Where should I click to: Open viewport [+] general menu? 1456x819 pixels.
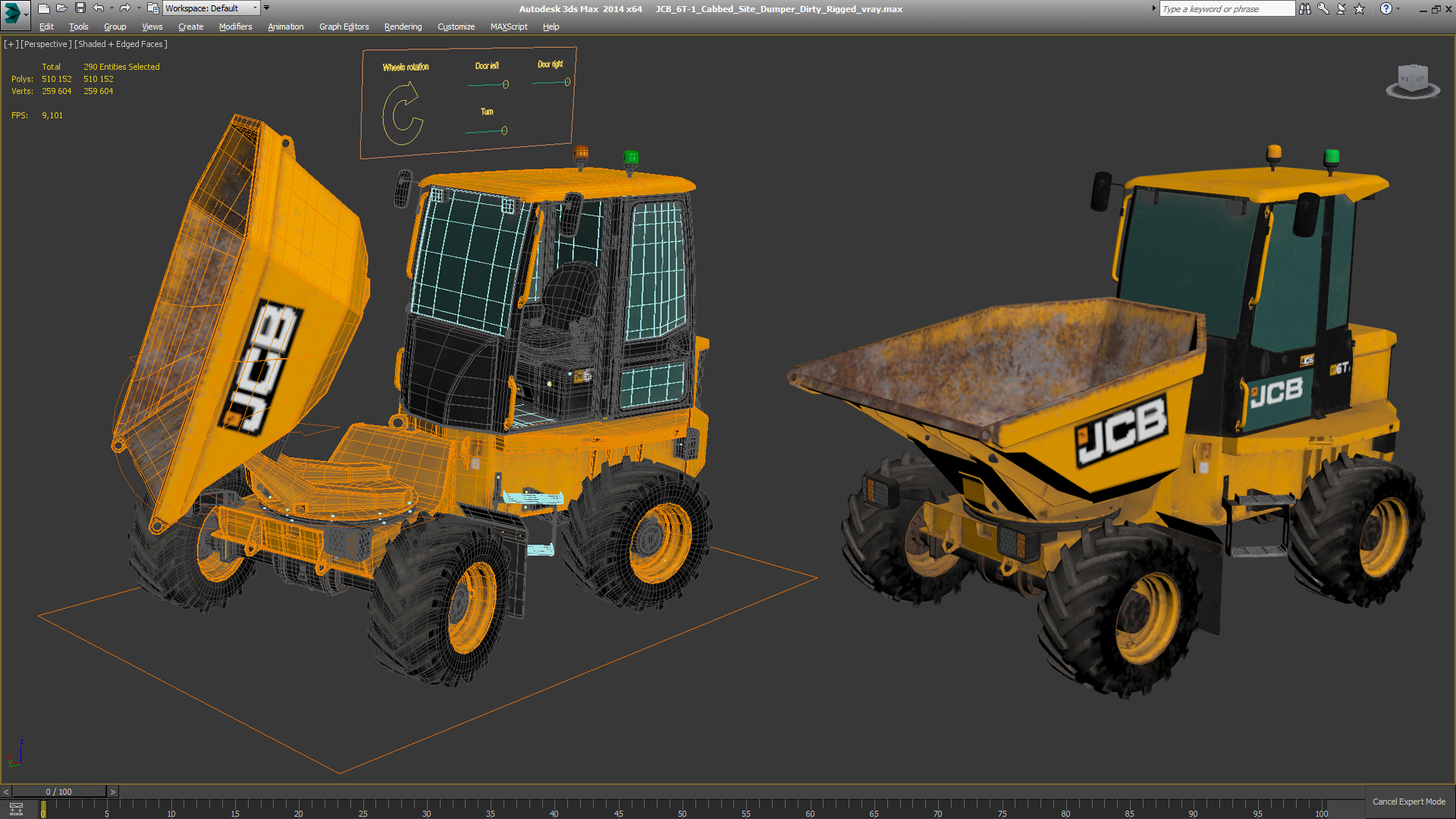tap(11, 44)
